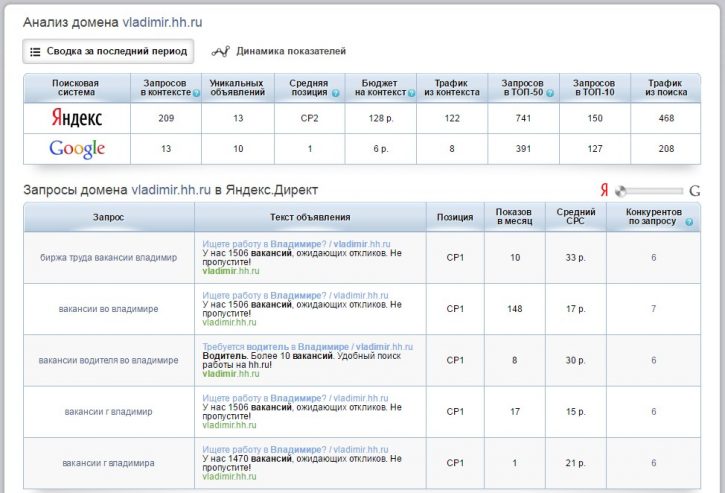The width and height of the screenshot is (725, 493).
Task: Open vladimir.hh.ru link in Запросы домена heading
Action: coord(171,190)
